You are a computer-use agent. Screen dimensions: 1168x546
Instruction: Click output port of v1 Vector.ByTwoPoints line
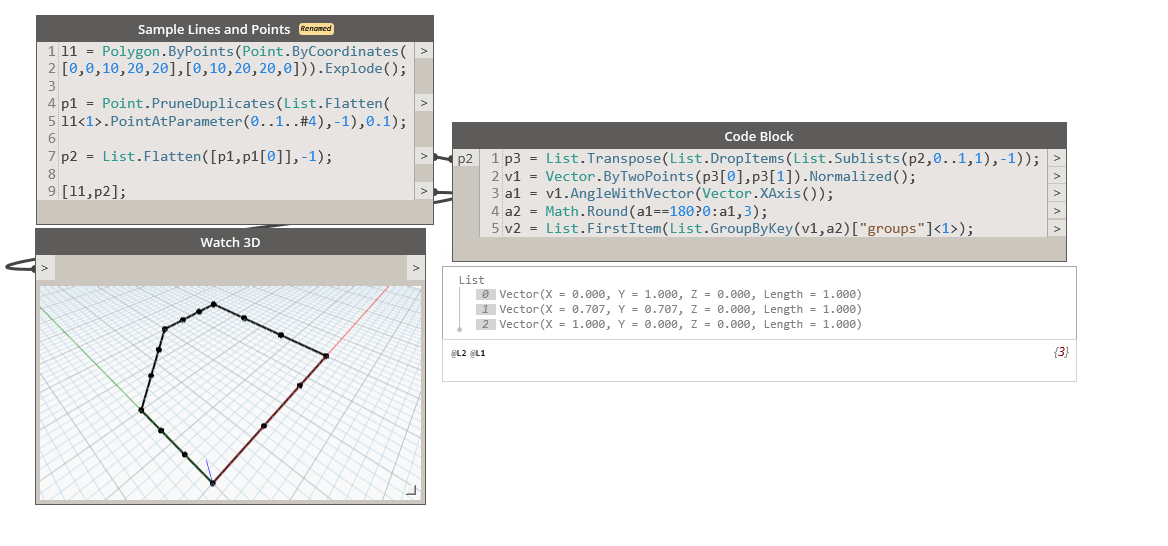tap(1056, 177)
